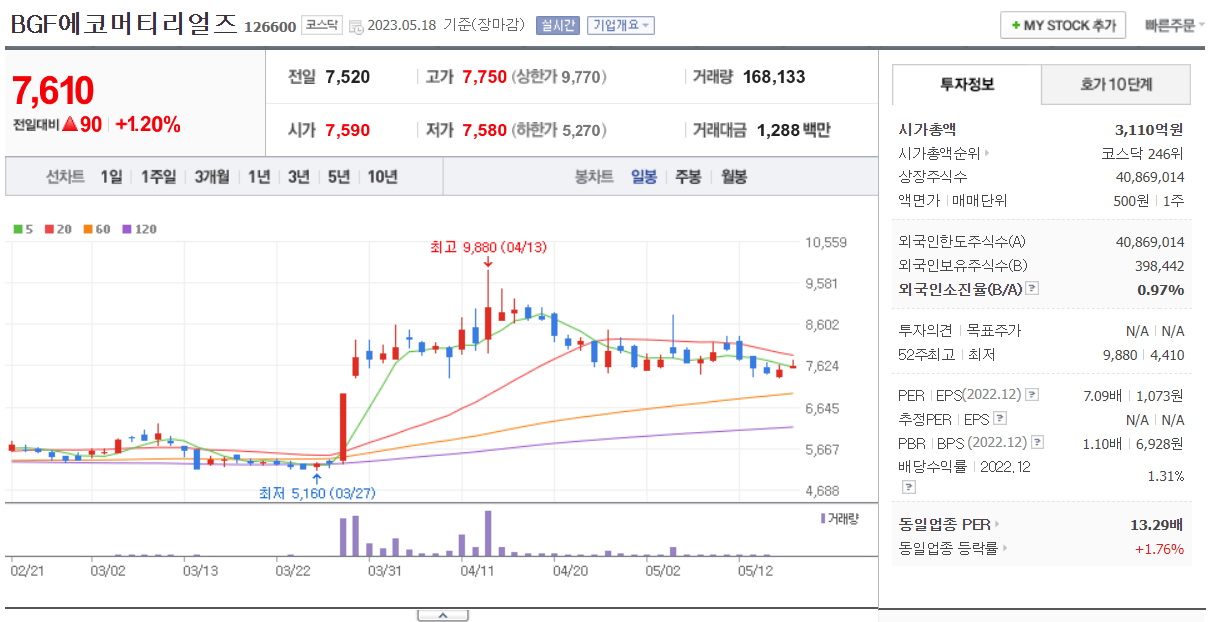Click the green 5-day moving average legend

[23, 229]
